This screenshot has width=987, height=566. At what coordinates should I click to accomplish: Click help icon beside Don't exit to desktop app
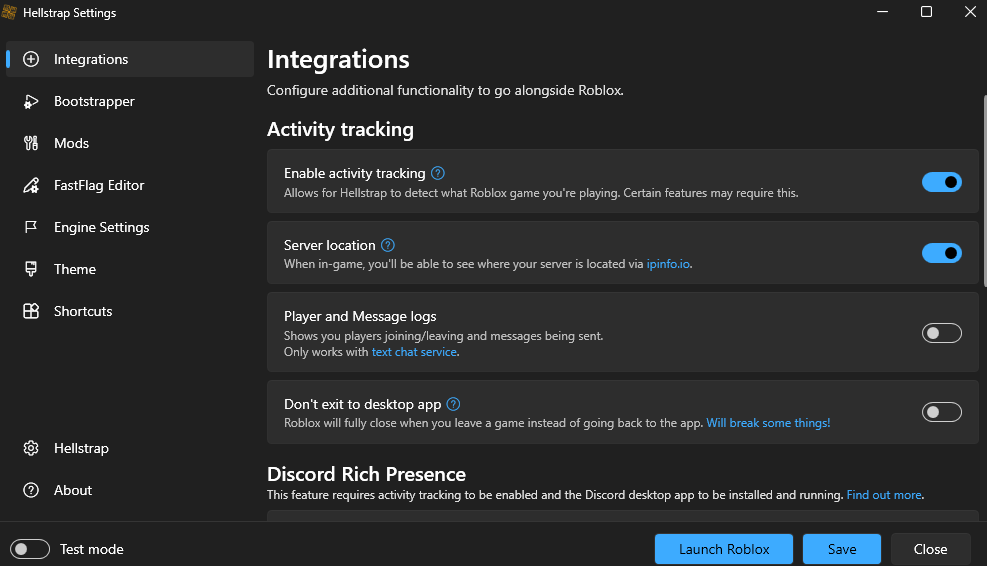(453, 404)
